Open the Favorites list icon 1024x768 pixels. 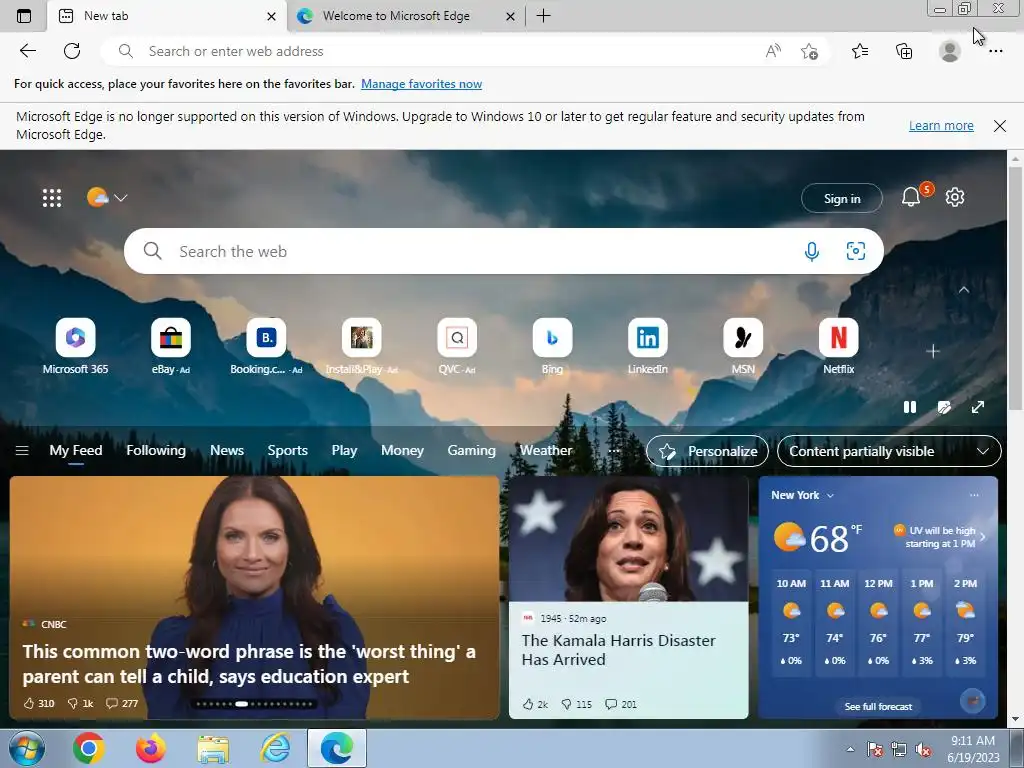click(x=860, y=51)
